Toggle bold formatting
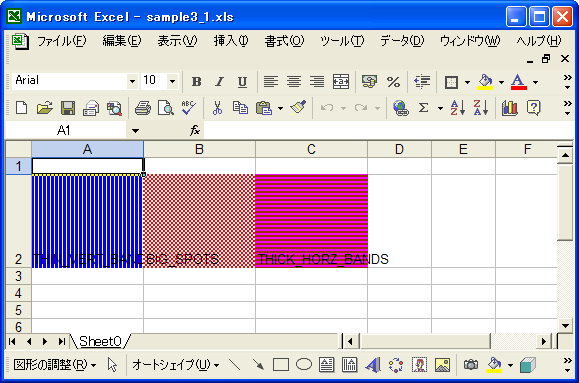The width and height of the screenshot is (579, 383). click(x=196, y=82)
